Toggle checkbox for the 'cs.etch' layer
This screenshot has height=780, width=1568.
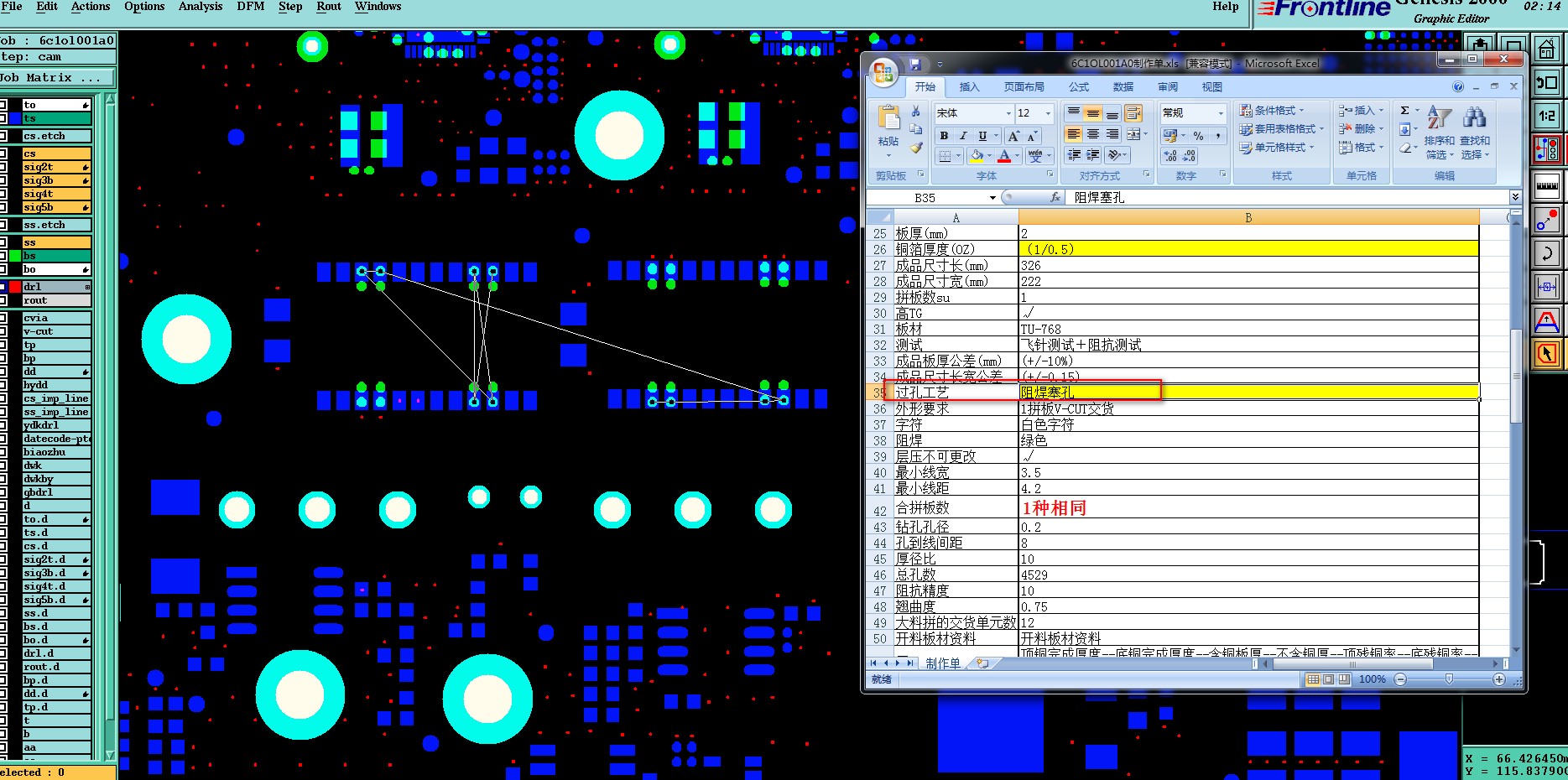click(x=3, y=136)
